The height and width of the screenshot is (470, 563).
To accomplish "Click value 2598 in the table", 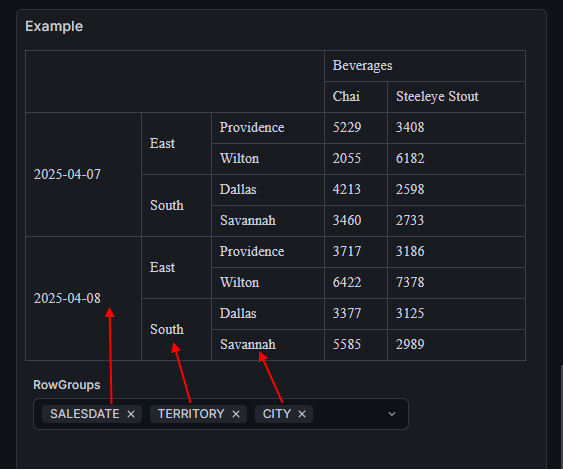I will pyautogui.click(x=410, y=190).
